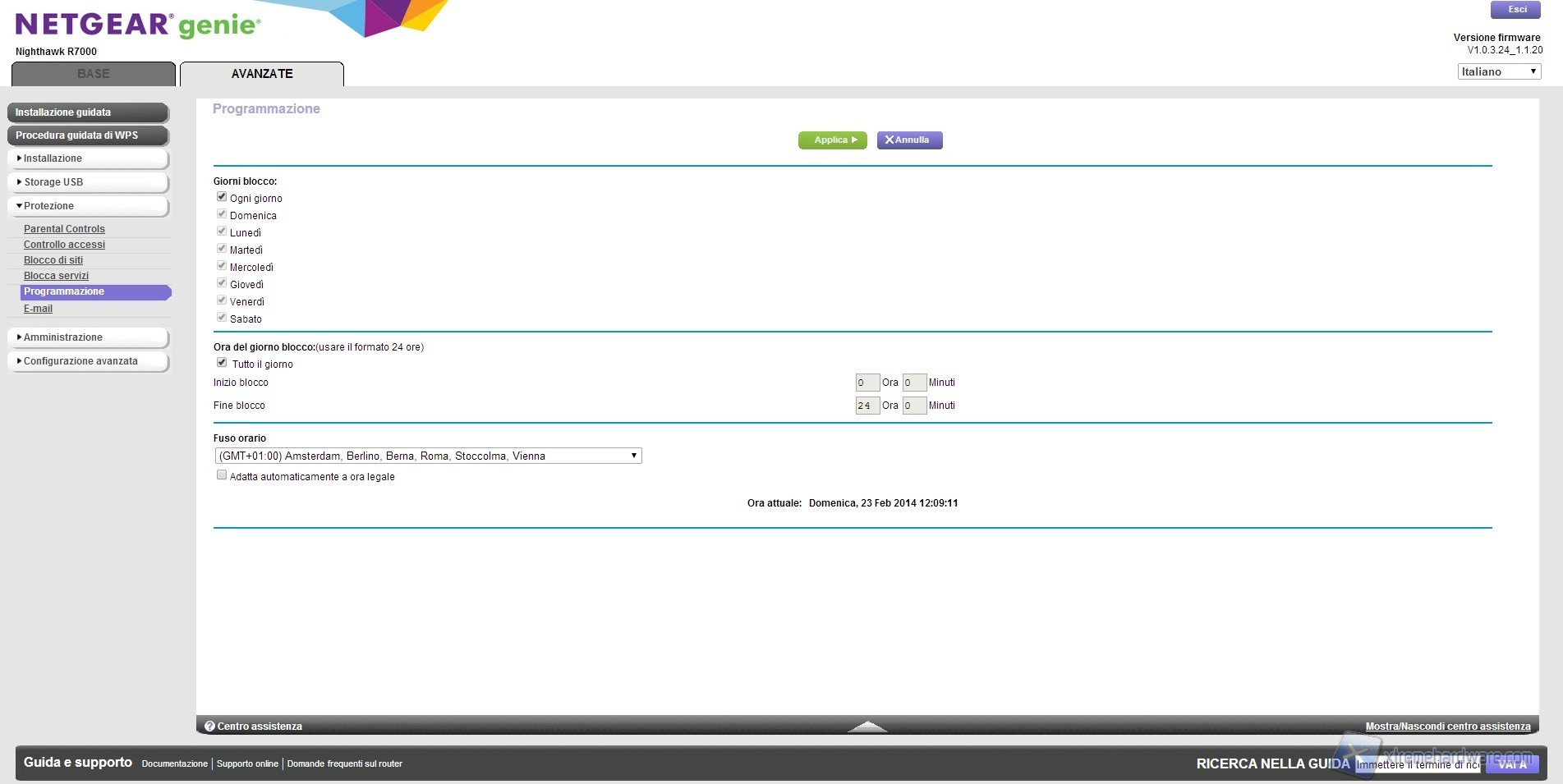Select the AVANZATE tab
This screenshot has width=1563, height=784.
pos(262,74)
